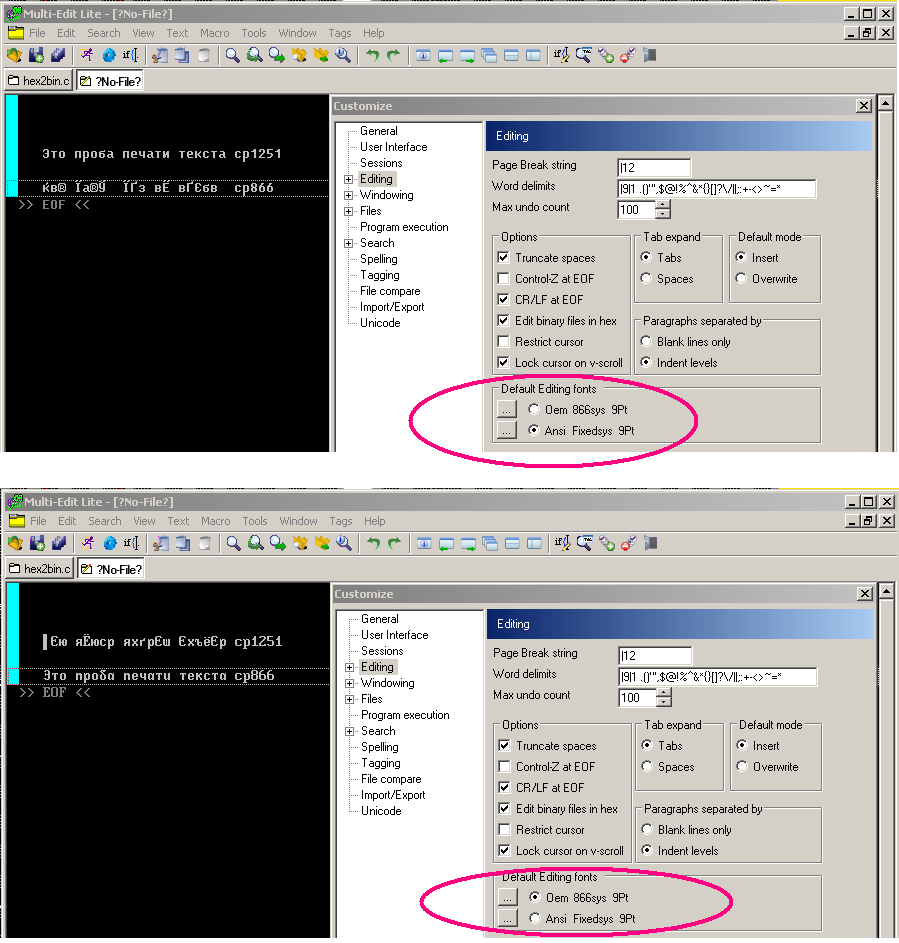Select Ansi Fixedsys 9Pt font in lower dialog
This screenshot has width=899, height=943.
pos(535,918)
